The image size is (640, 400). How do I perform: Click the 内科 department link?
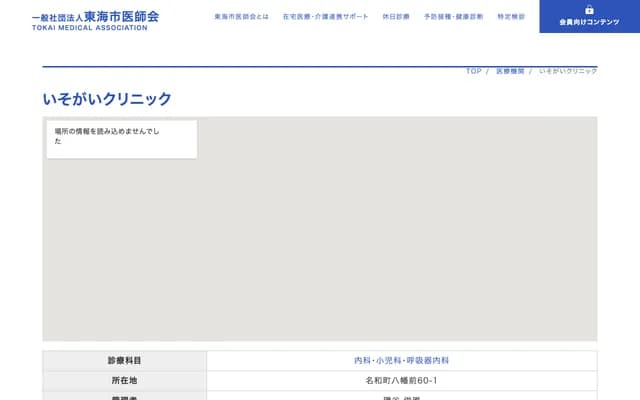[362, 360]
